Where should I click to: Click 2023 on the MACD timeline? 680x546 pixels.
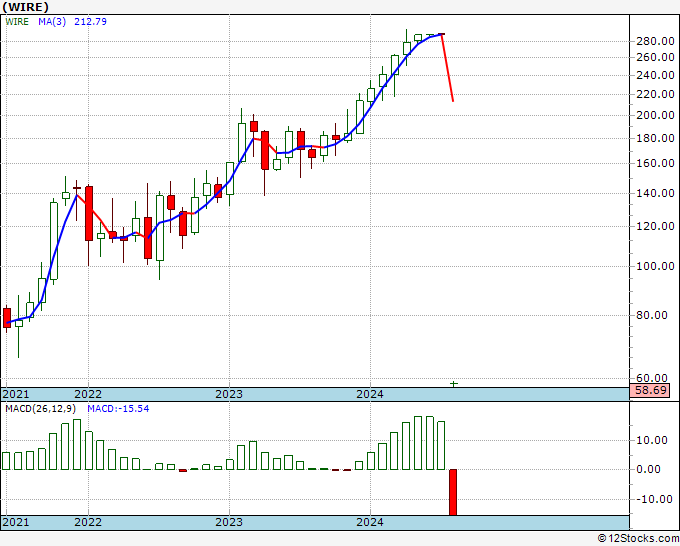[229, 522]
